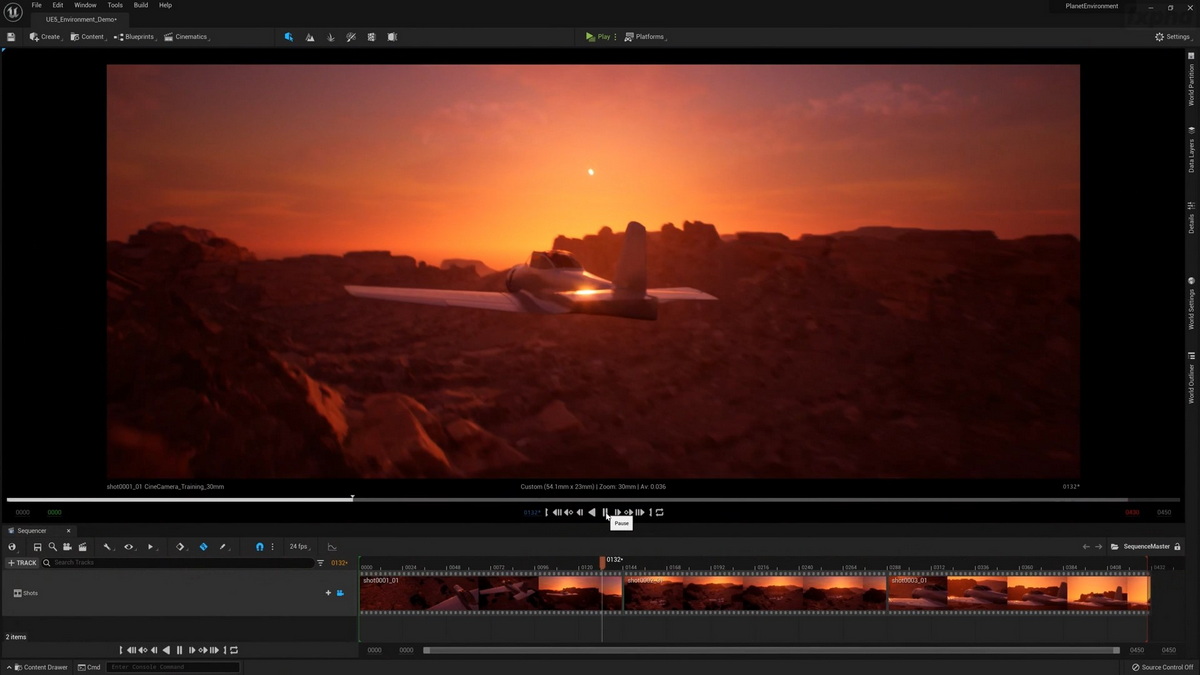The height and width of the screenshot is (675, 1200).
Task: Open Sequencer actions wrench dropdown
Action: [108, 547]
